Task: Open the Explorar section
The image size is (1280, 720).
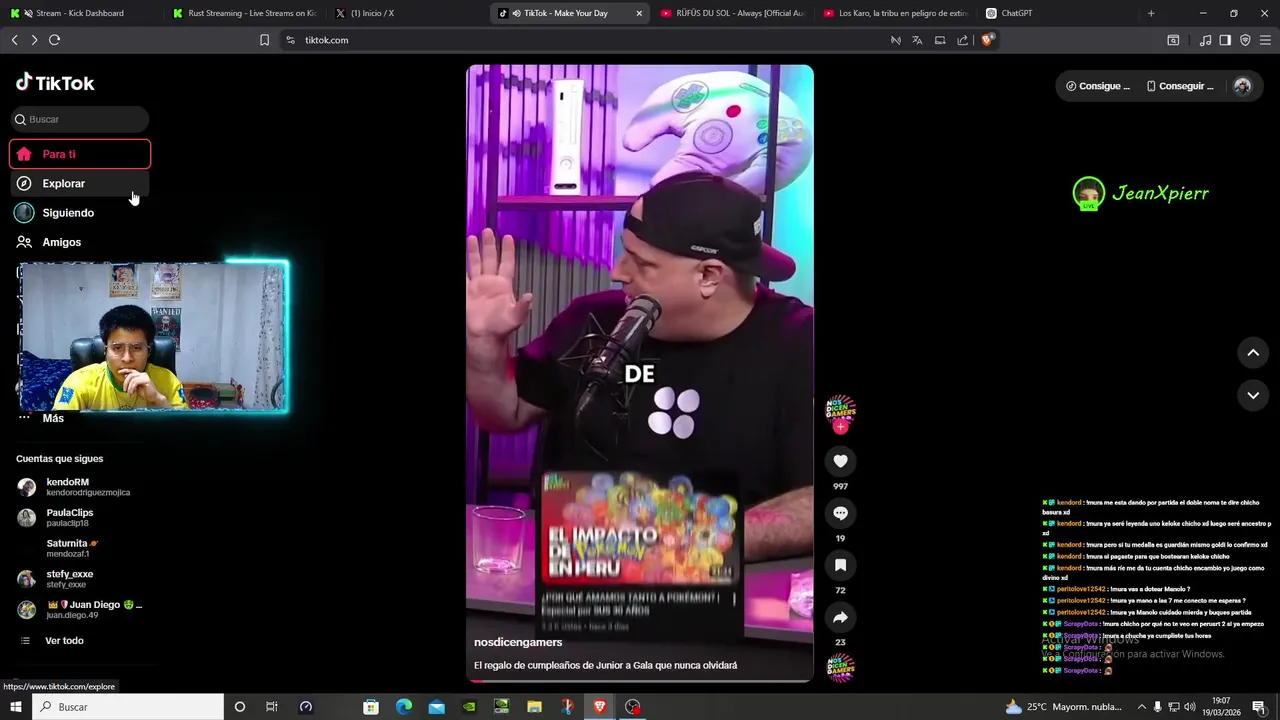Action: pos(80,184)
